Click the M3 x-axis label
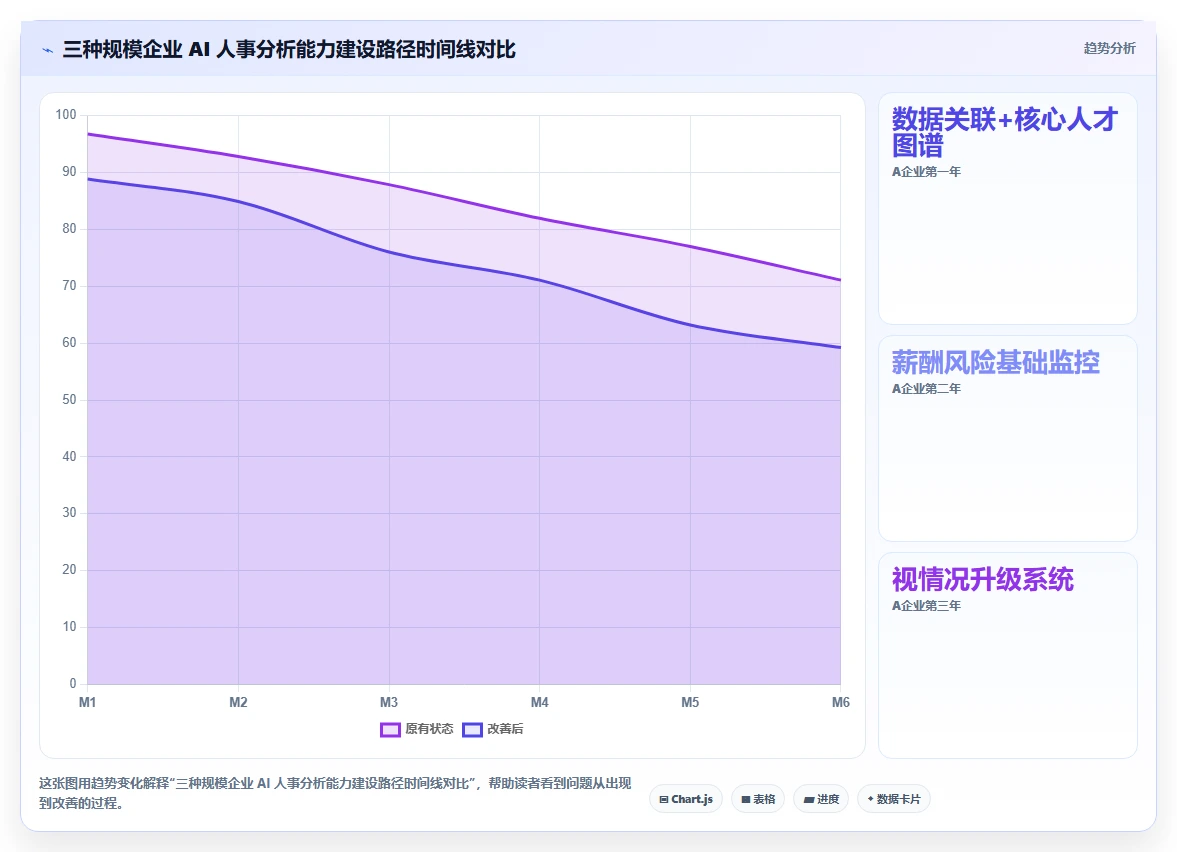1177x852 pixels. (x=389, y=703)
